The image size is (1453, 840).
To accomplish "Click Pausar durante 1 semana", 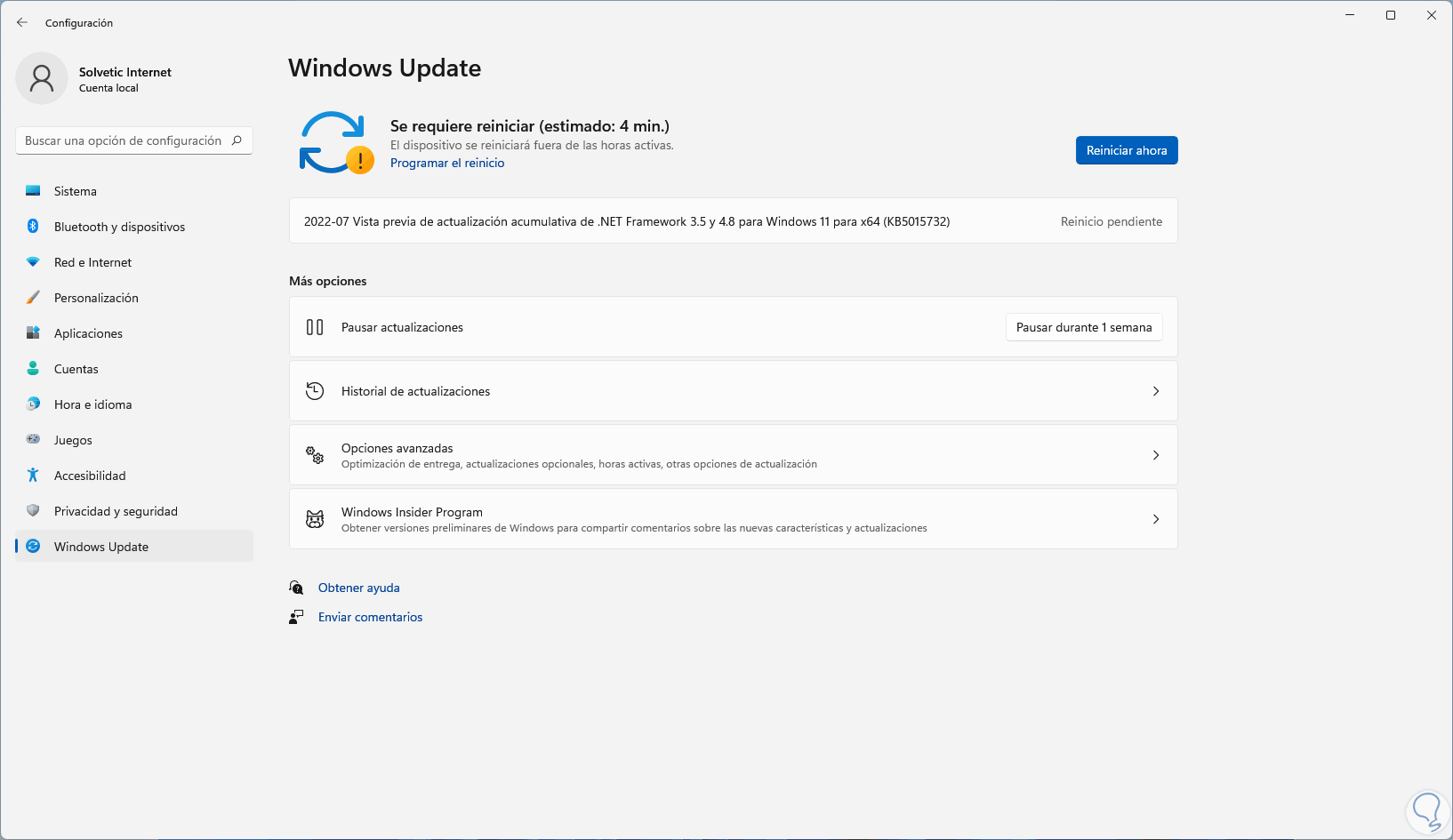I will pyautogui.click(x=1083, y=327).
